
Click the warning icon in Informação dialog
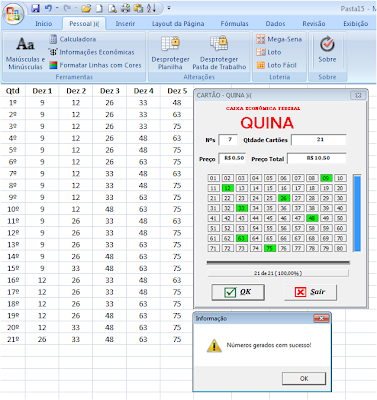(214, 346)
